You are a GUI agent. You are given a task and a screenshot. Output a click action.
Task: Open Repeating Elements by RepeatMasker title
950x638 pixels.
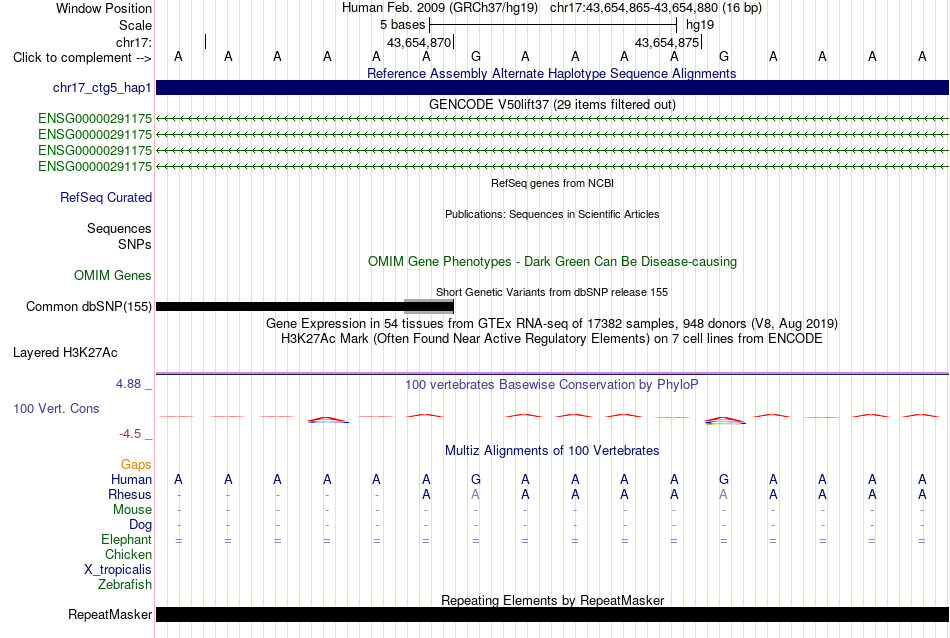[552, 600]
